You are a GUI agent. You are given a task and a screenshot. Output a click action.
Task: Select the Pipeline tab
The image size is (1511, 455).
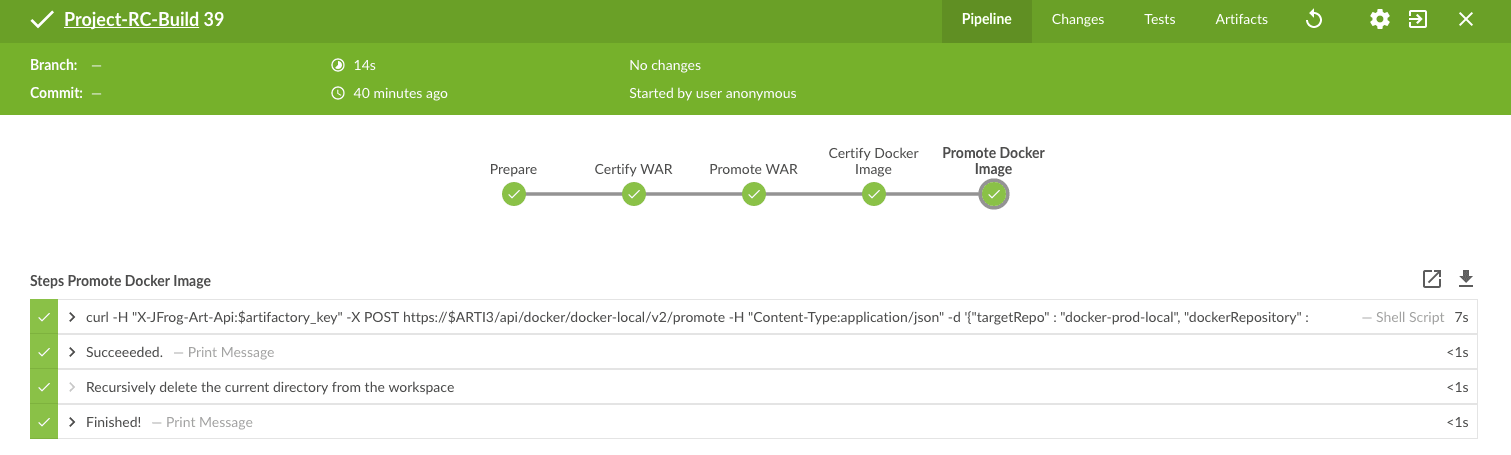(x=986, y=19)
